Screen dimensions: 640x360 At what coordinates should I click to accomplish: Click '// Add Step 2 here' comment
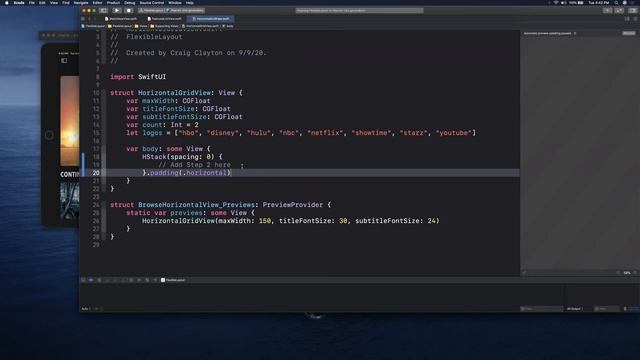[194, 165]
